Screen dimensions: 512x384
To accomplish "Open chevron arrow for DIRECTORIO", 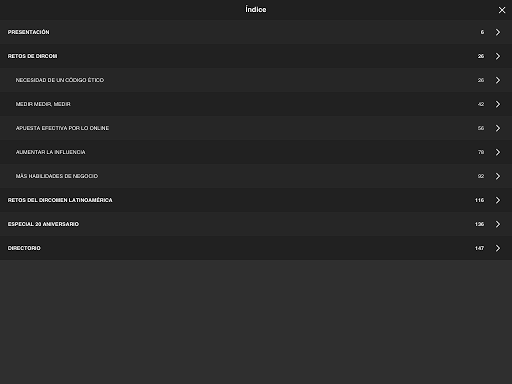I will [x=498, y=248].
